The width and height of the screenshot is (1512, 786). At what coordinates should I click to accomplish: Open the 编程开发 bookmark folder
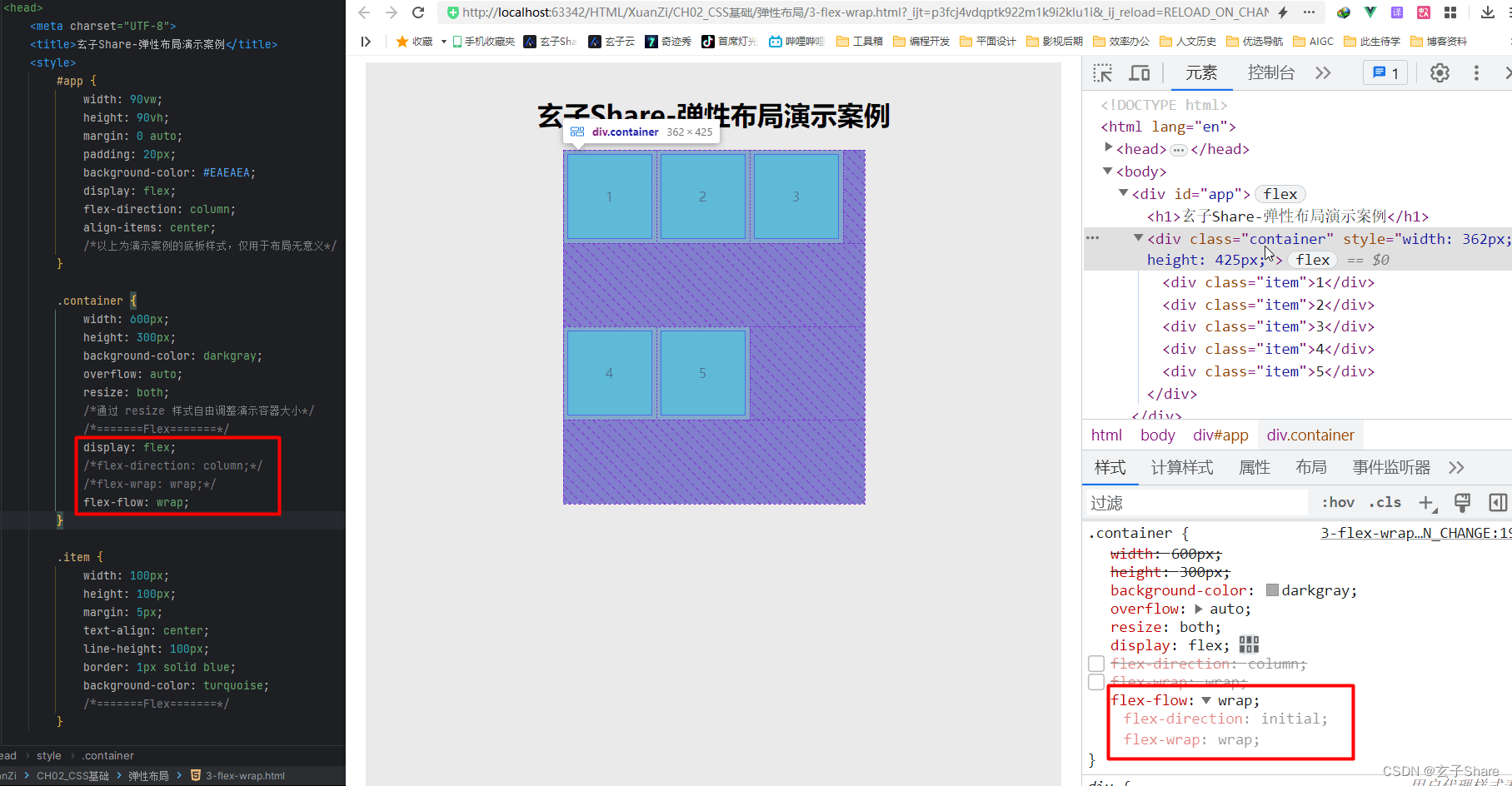[921, 41]
